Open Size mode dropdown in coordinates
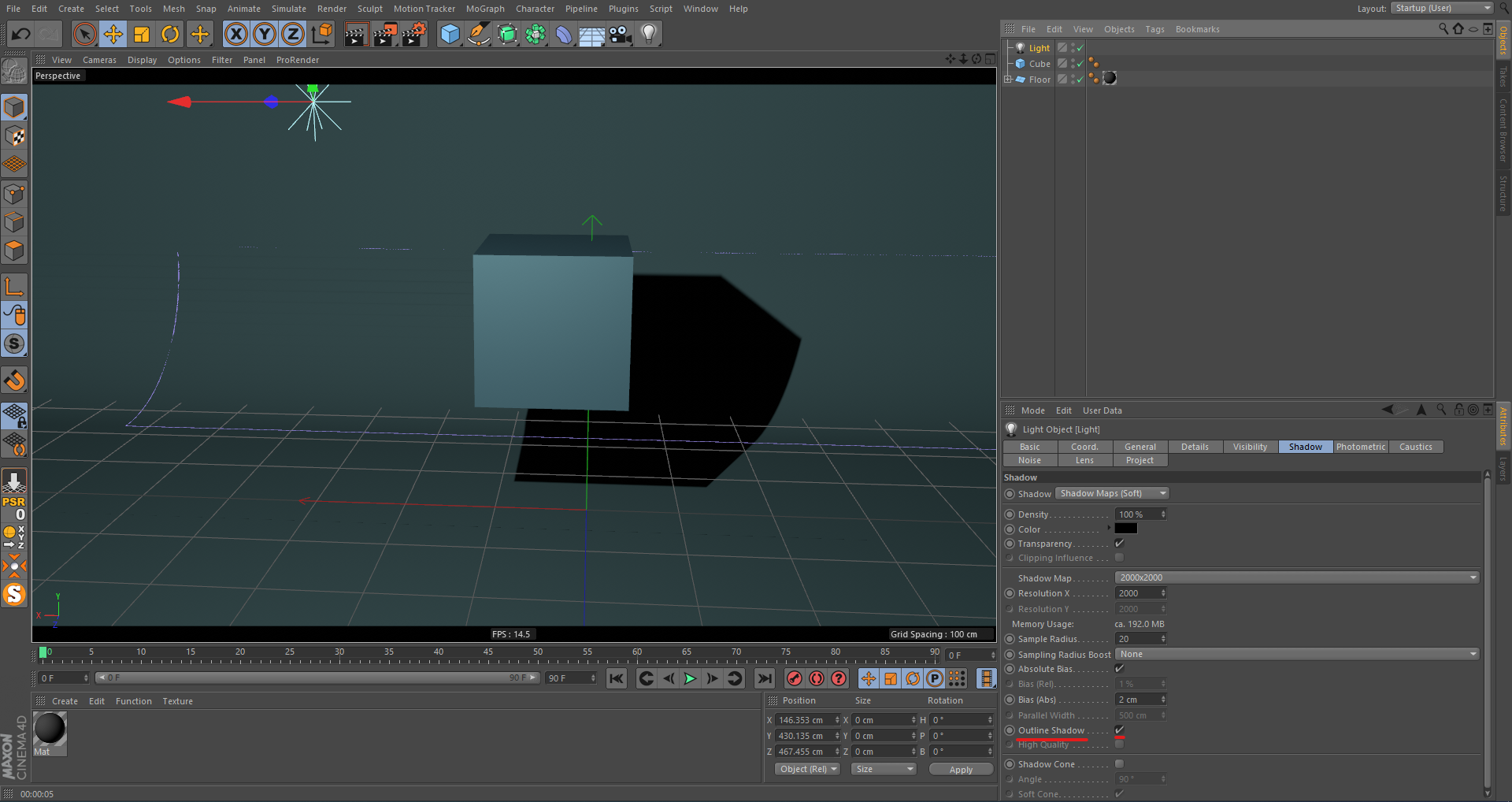Viewport: 1512px width, 802px height. coord(884,770)
